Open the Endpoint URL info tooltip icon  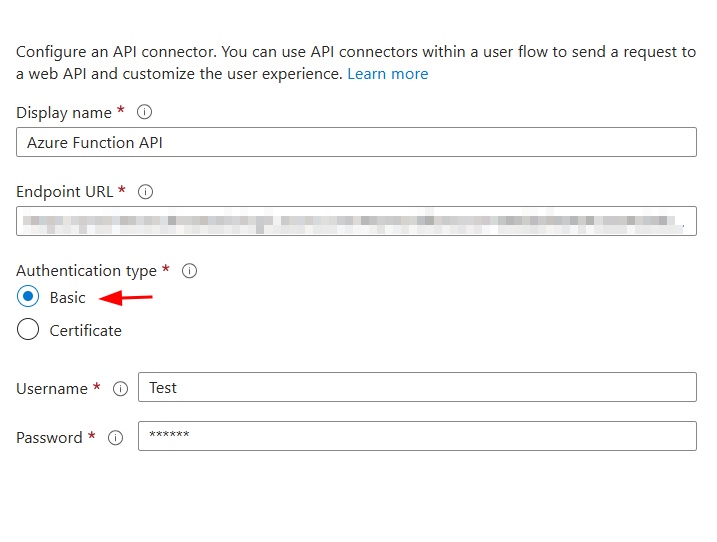[x=145, y=192]
